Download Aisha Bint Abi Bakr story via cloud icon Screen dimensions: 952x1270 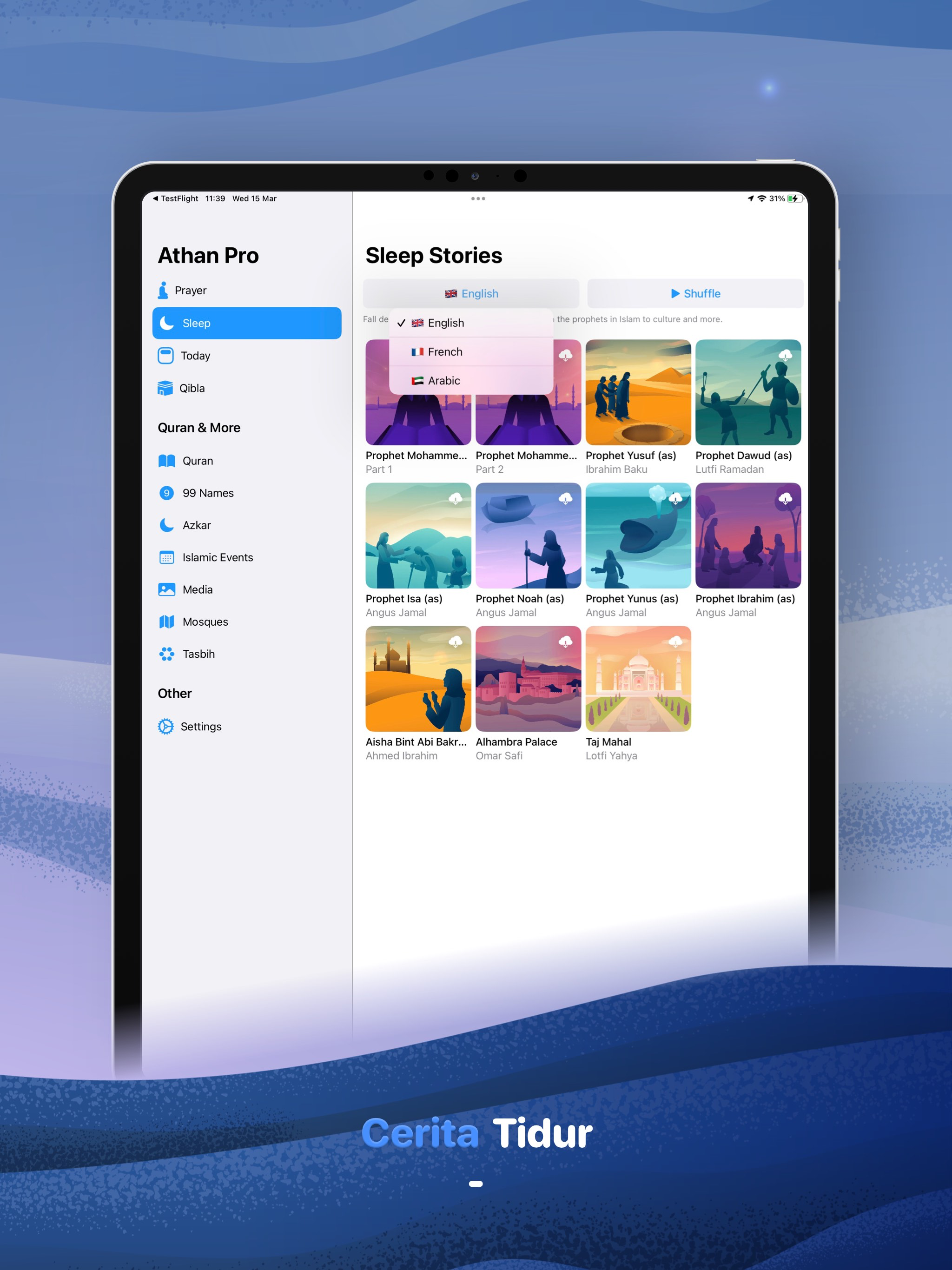coord(456,642)
